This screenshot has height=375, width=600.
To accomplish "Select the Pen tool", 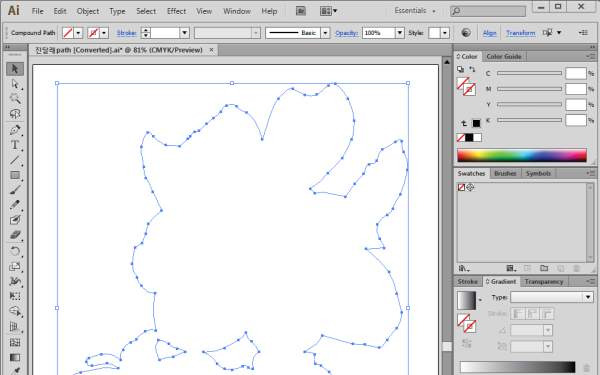I will pyautogui.click(x=15, y=130).
